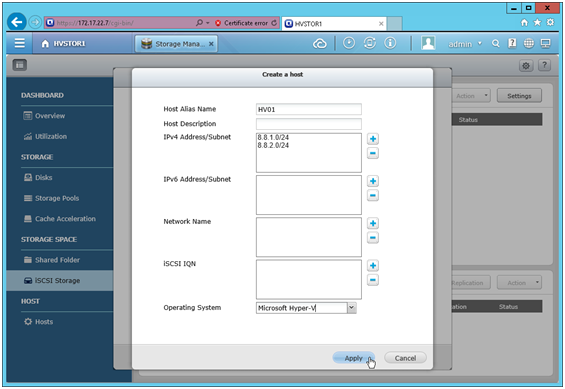
Task: Open event notifications info icon
Action: point(390,43)
